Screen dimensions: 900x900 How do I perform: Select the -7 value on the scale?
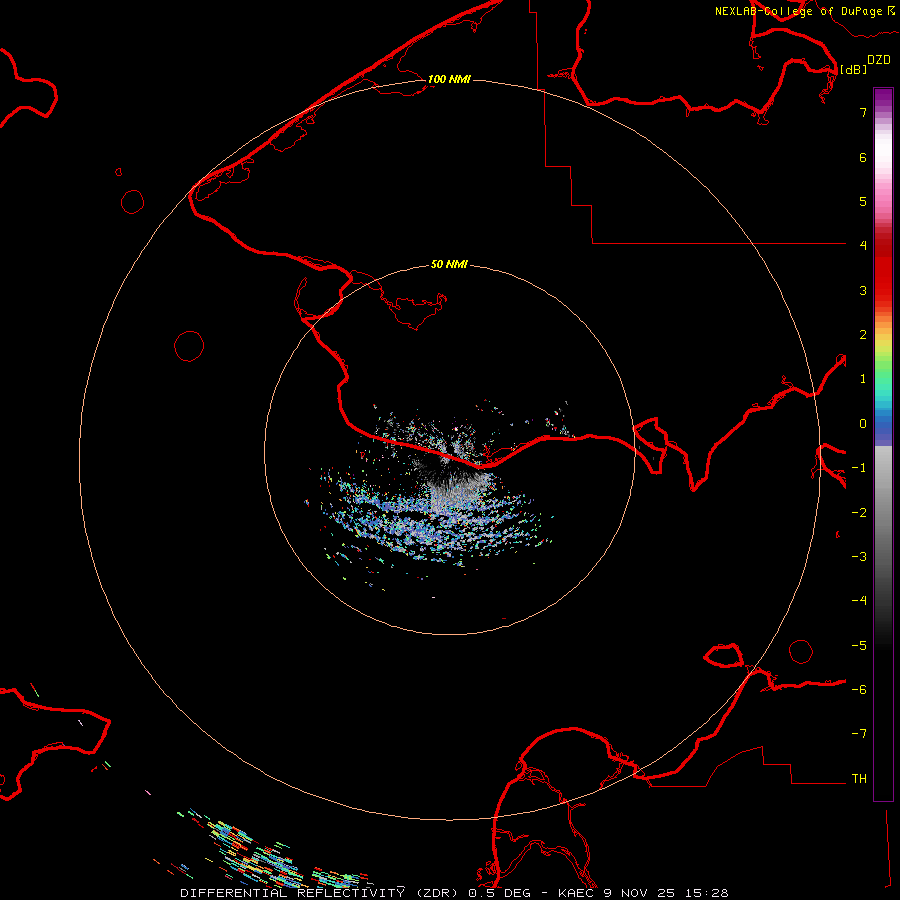[x=859, y=734]
